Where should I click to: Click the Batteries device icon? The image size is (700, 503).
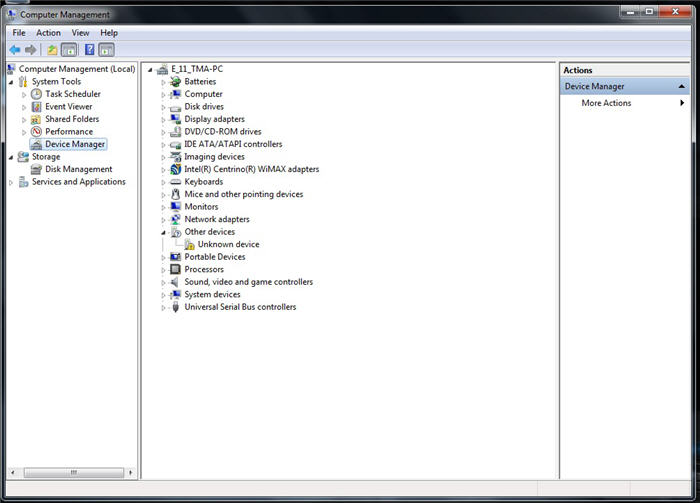pyautogui.click(x=176, y=82)
